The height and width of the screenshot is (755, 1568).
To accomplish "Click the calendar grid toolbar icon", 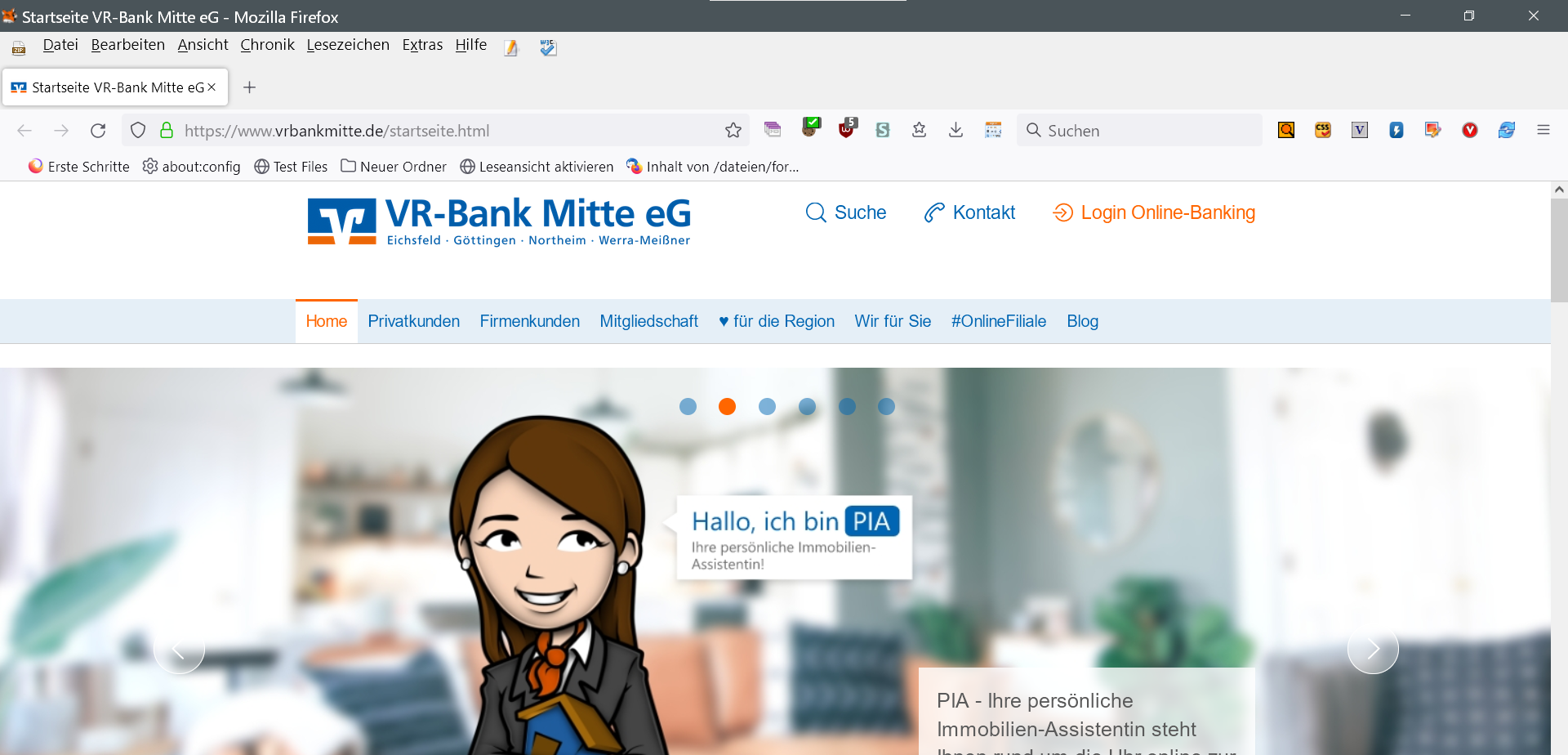I will pyautogui.click(x=993, y=130).
